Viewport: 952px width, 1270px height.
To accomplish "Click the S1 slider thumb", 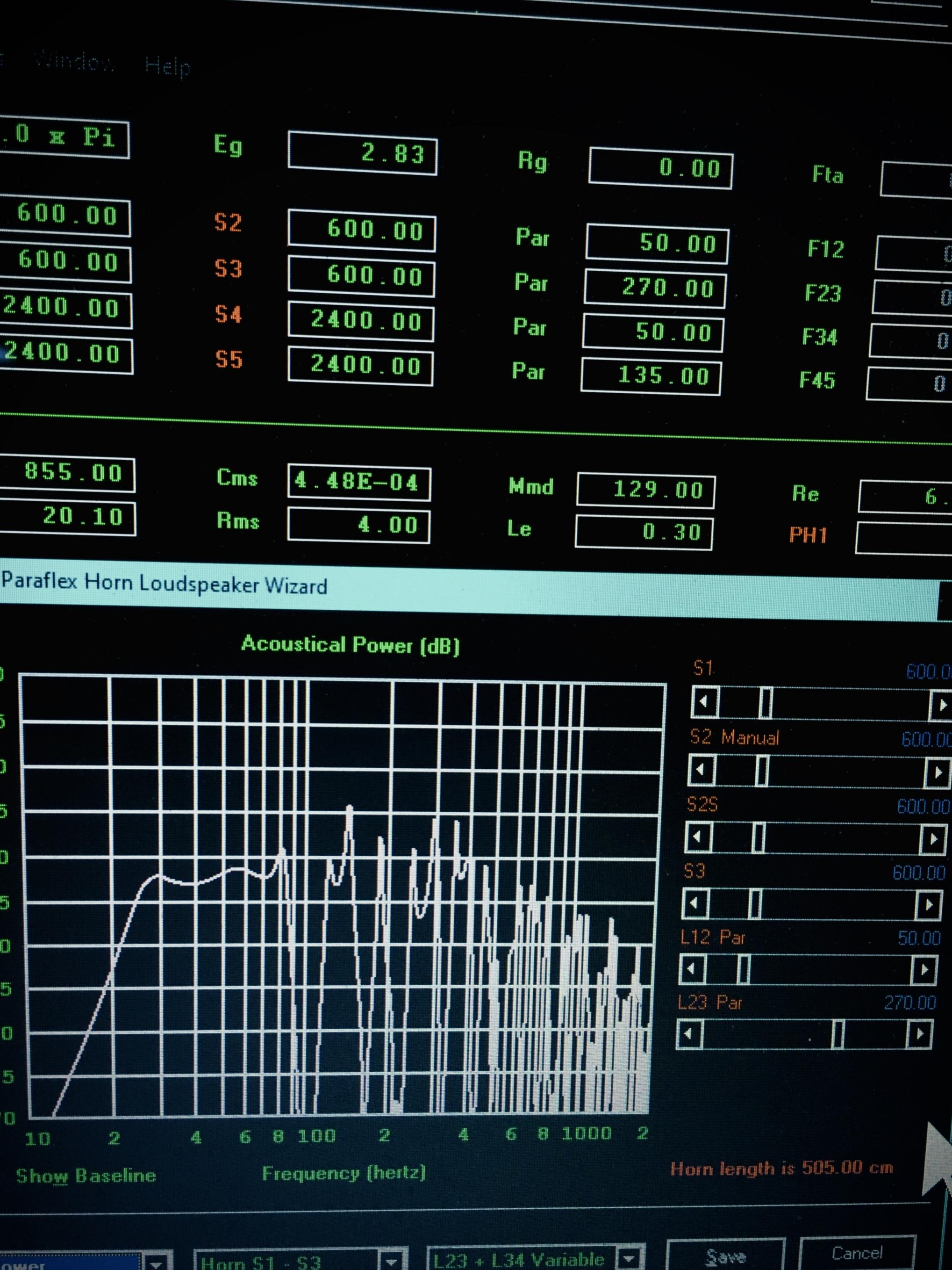I will pyautogui.click(x=766, y=702).
